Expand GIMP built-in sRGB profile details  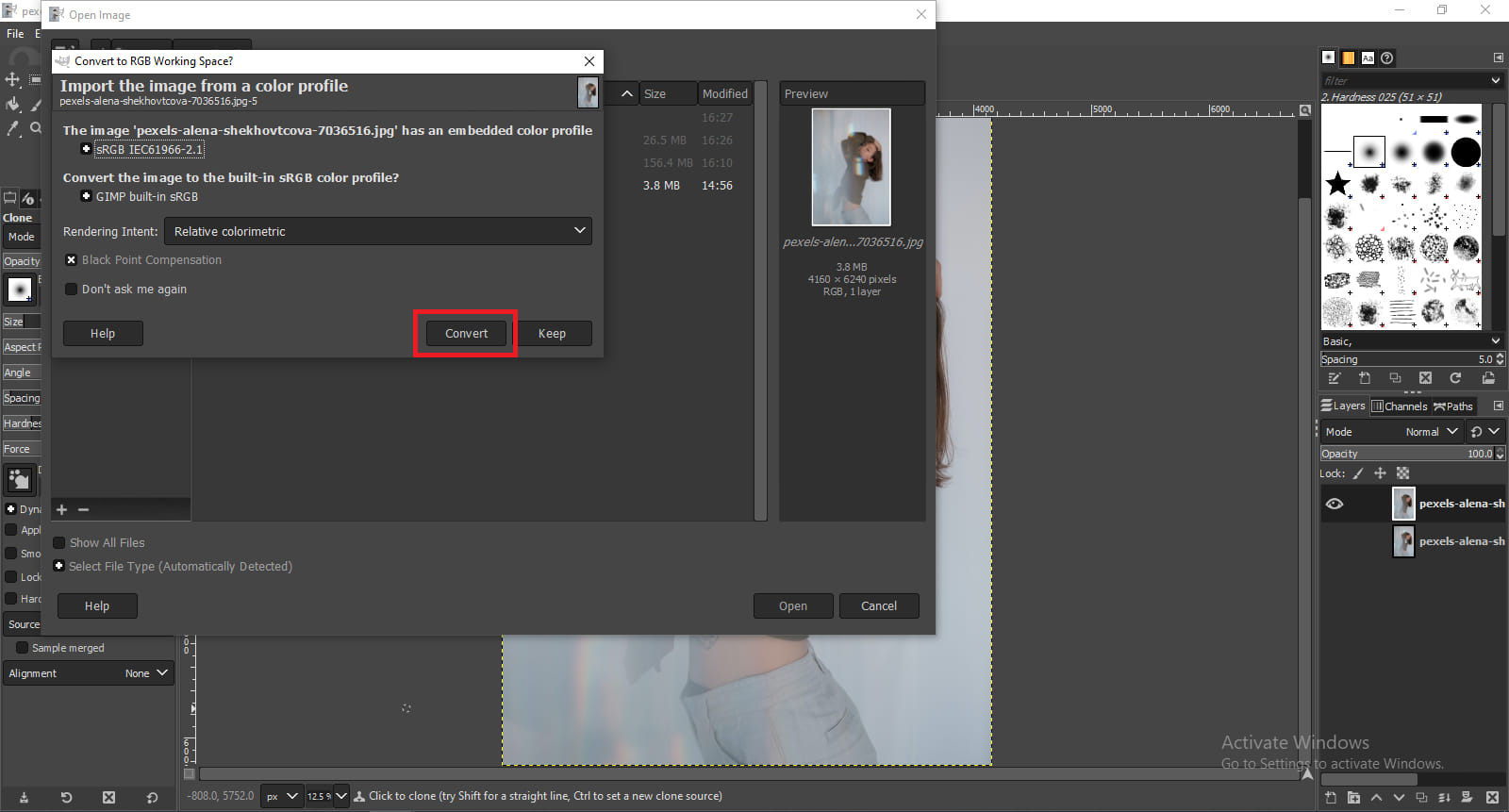point(86,196)
